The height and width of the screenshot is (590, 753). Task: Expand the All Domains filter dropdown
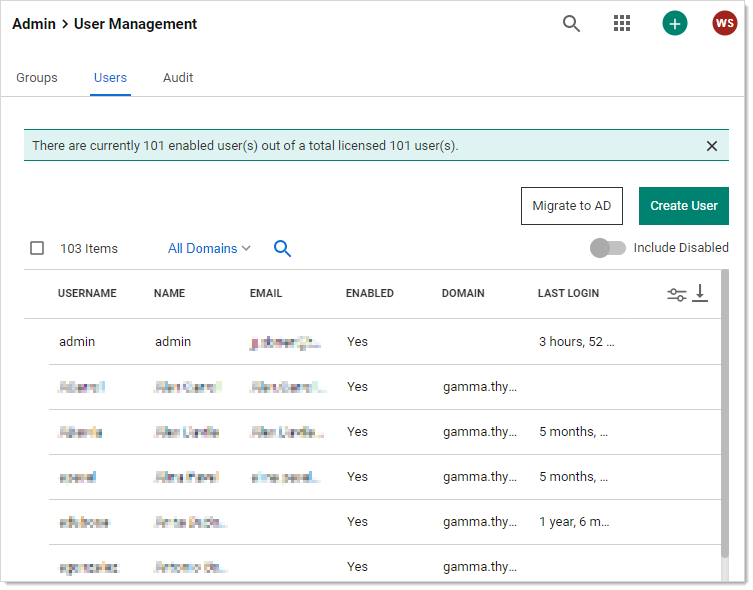click(209, 249)
